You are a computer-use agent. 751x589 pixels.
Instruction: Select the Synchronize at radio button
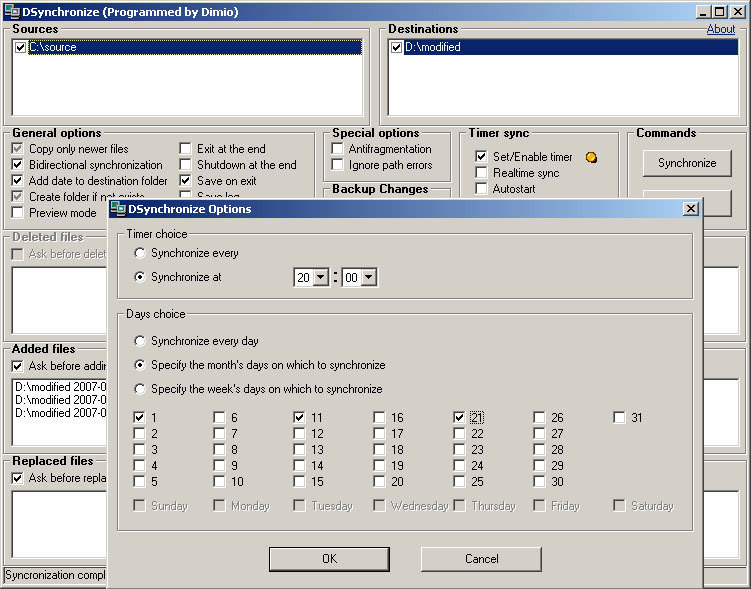click(140, 277)
